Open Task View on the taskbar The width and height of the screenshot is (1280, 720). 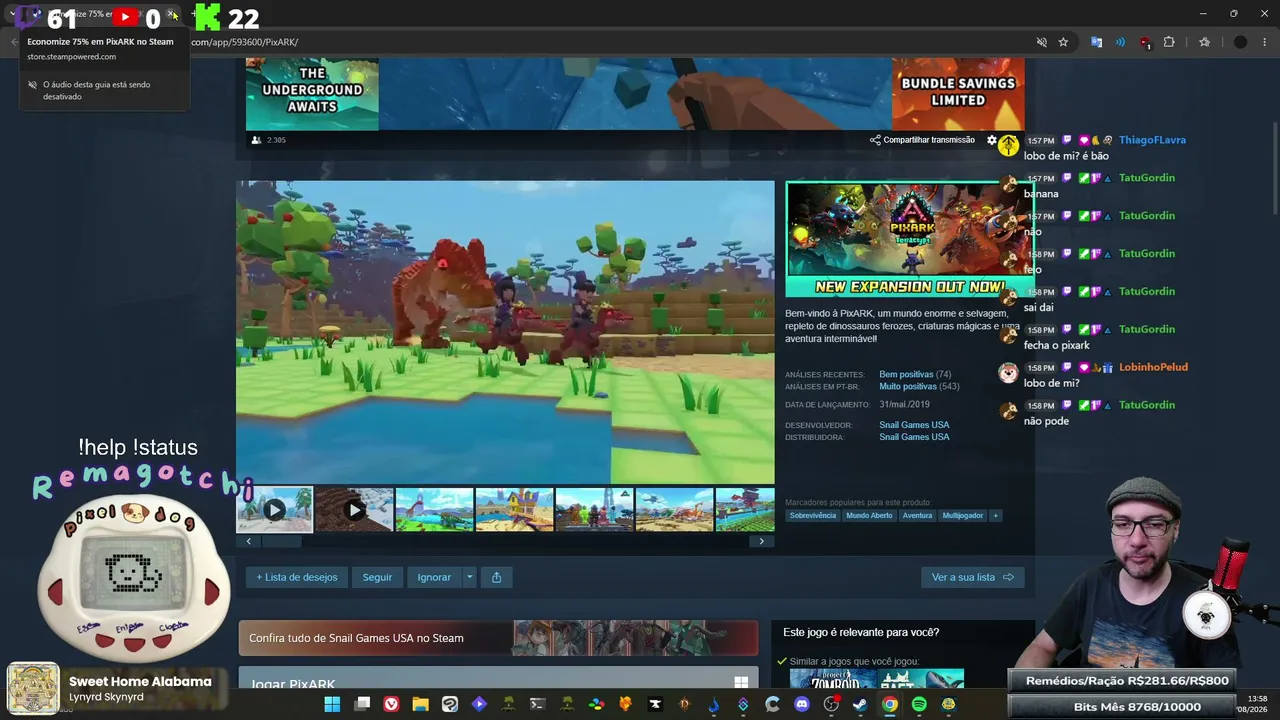(362, 704)
